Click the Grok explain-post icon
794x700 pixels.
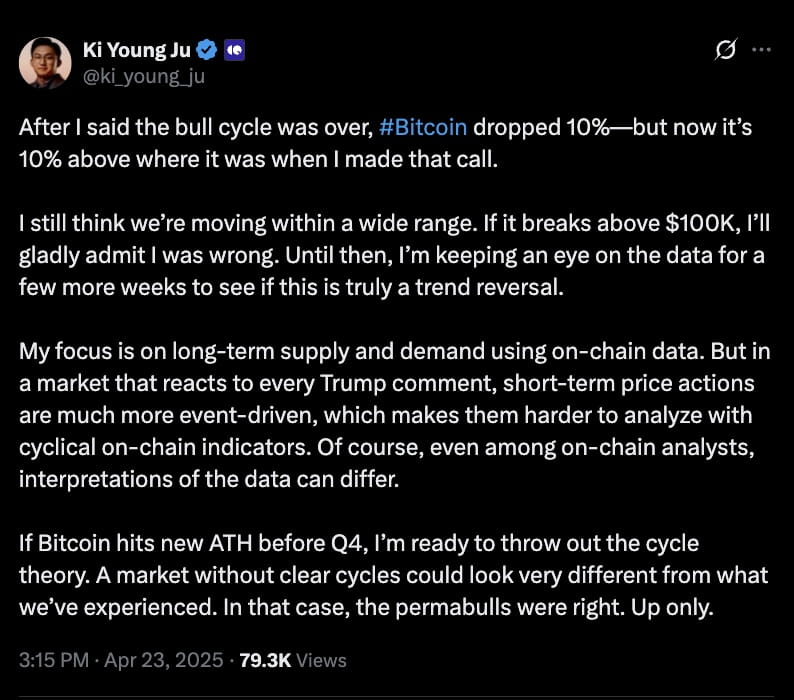tap(727, 49)
